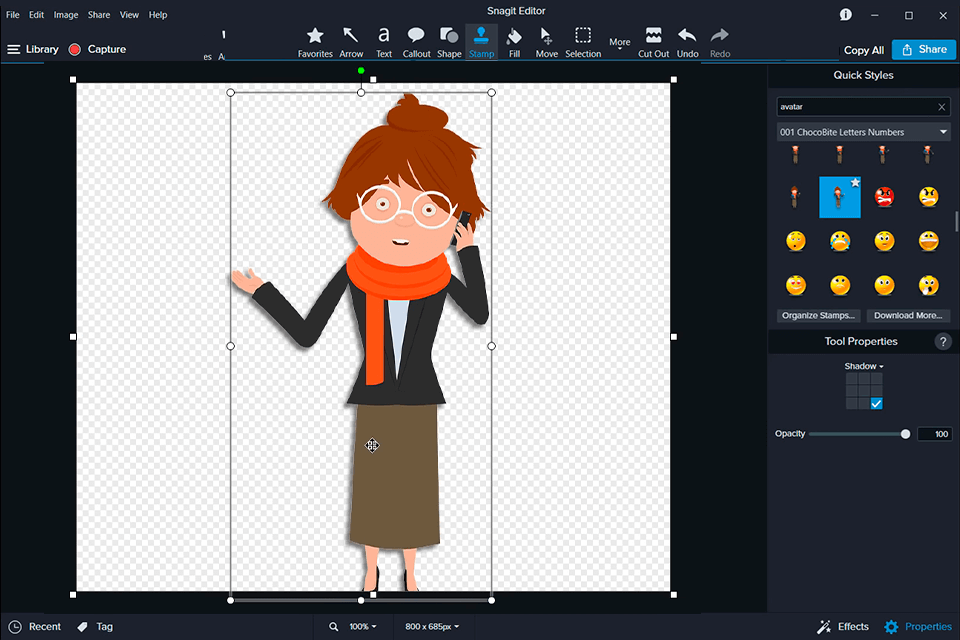This screenshot has height=640, width=960.
Task: Open the File menu
Action: [13, 15]
